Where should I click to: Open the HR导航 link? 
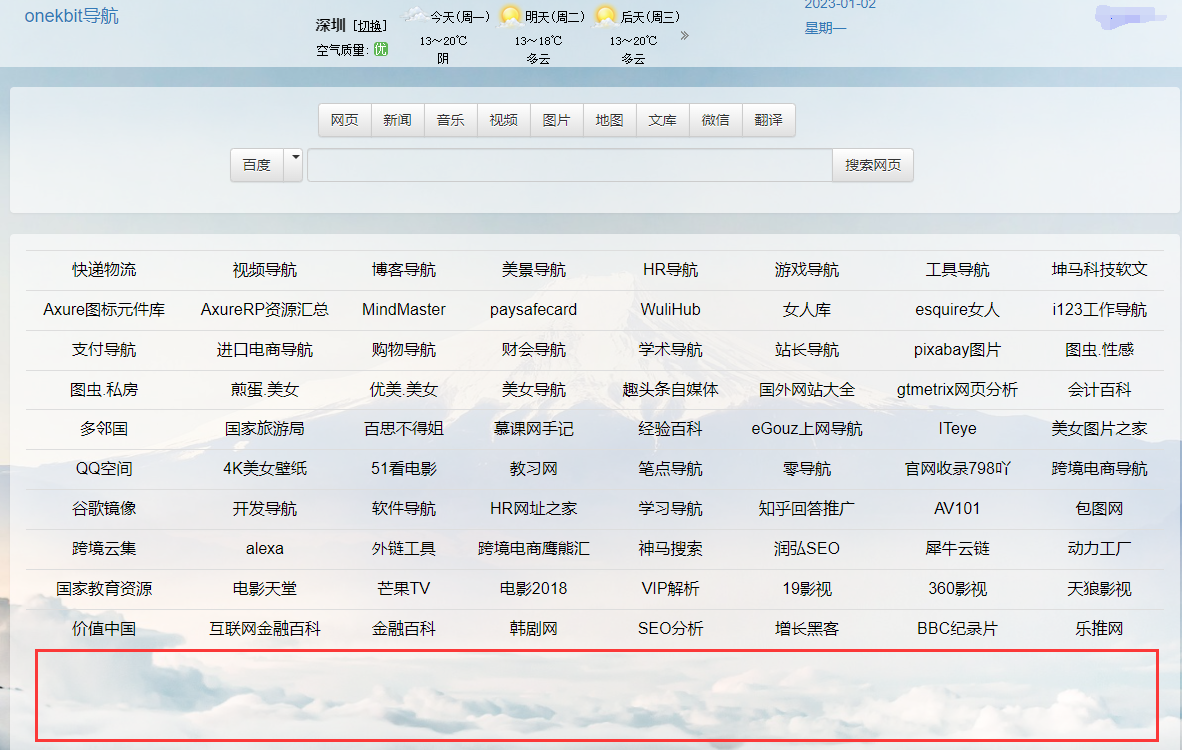coord(670,270)
